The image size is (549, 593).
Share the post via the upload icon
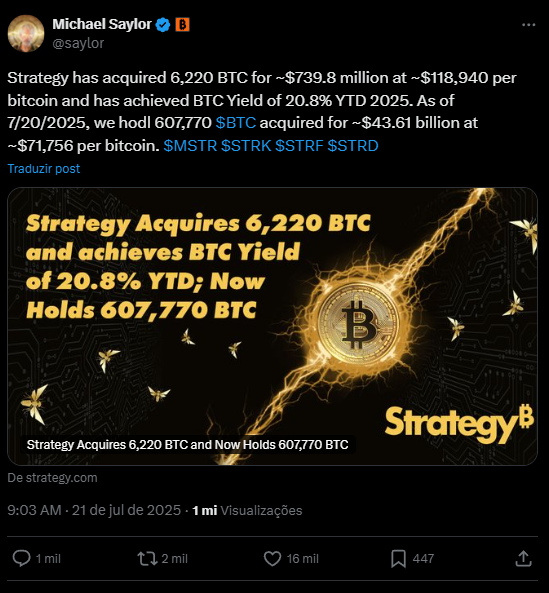pos(524,559)
